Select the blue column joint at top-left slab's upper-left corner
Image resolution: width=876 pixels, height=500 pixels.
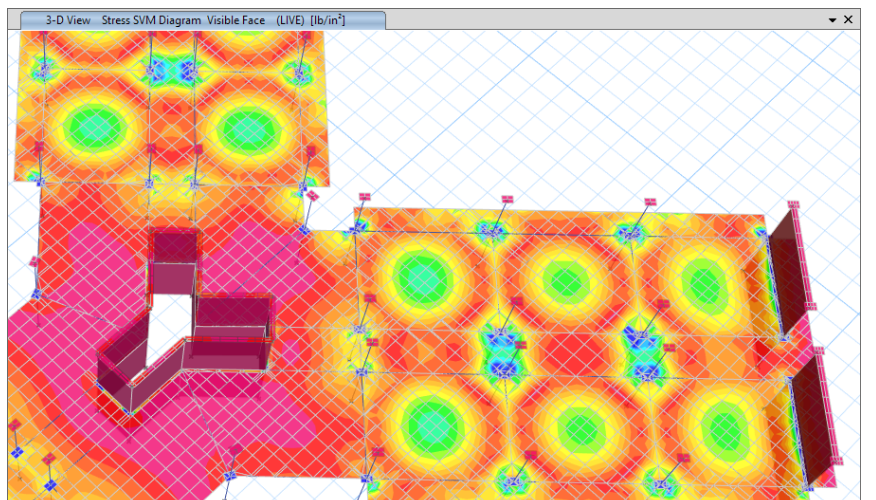tap(43, 68)
